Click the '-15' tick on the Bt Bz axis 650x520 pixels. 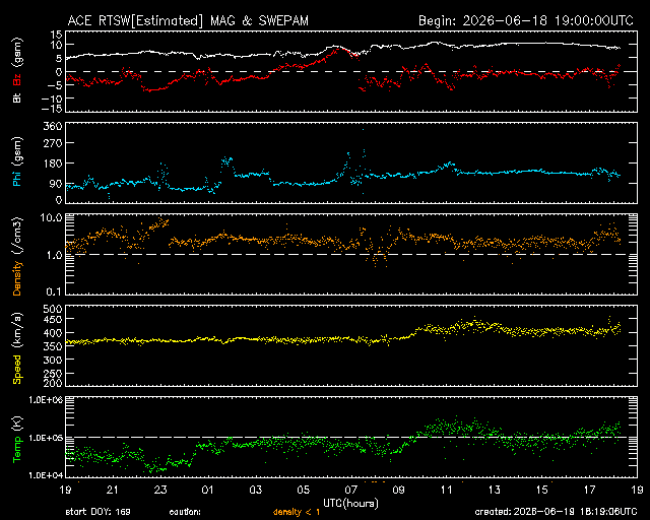click(x=53, y=109)
